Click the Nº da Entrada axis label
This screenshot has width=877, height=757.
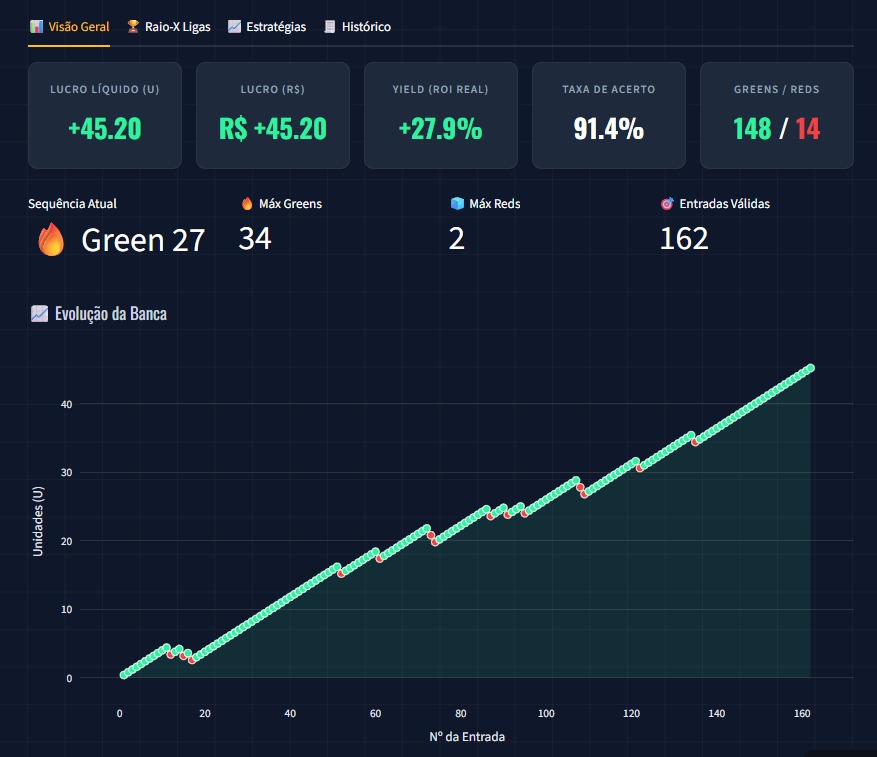point(467,737)
